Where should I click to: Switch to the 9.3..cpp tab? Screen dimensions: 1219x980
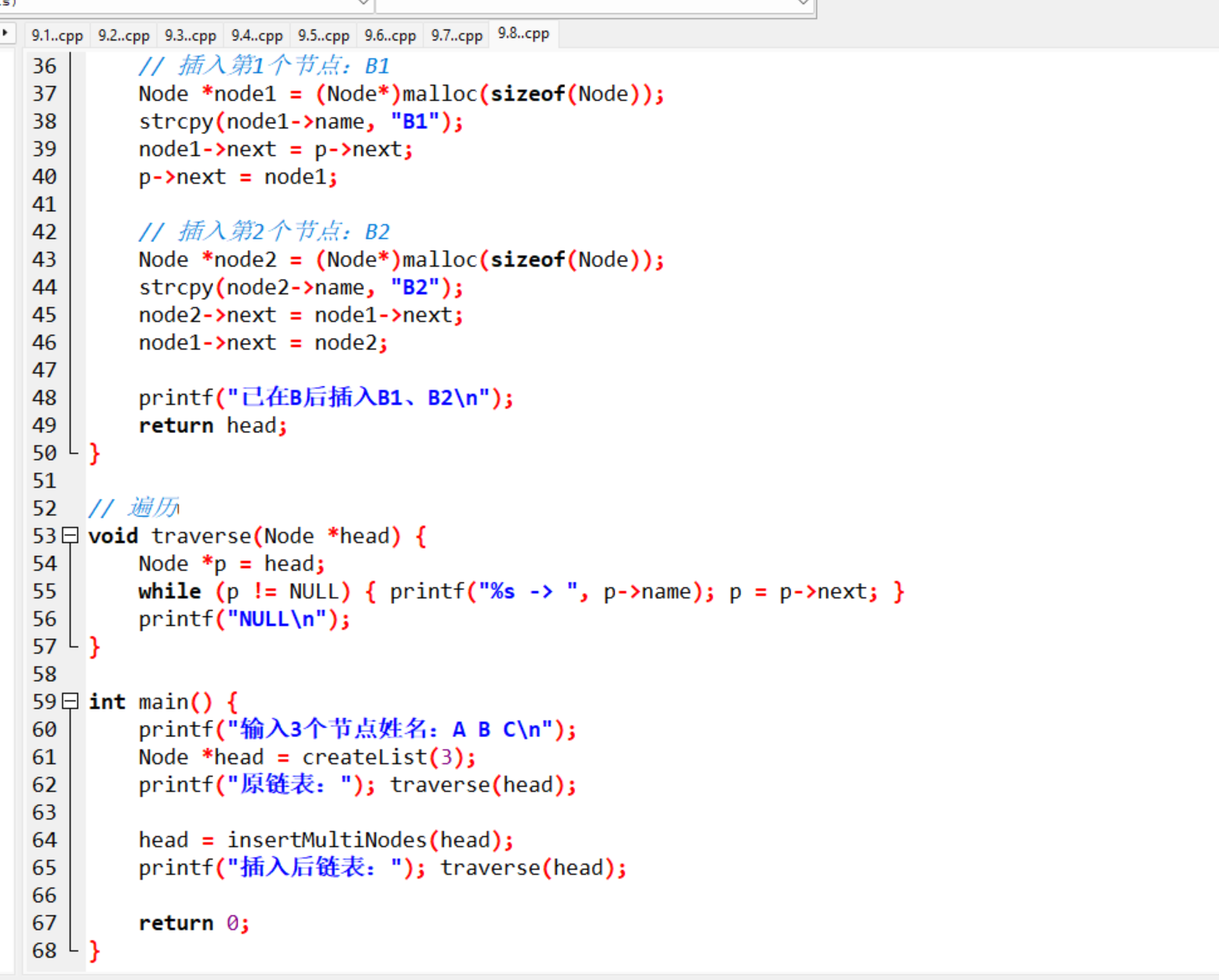[190, 35]
